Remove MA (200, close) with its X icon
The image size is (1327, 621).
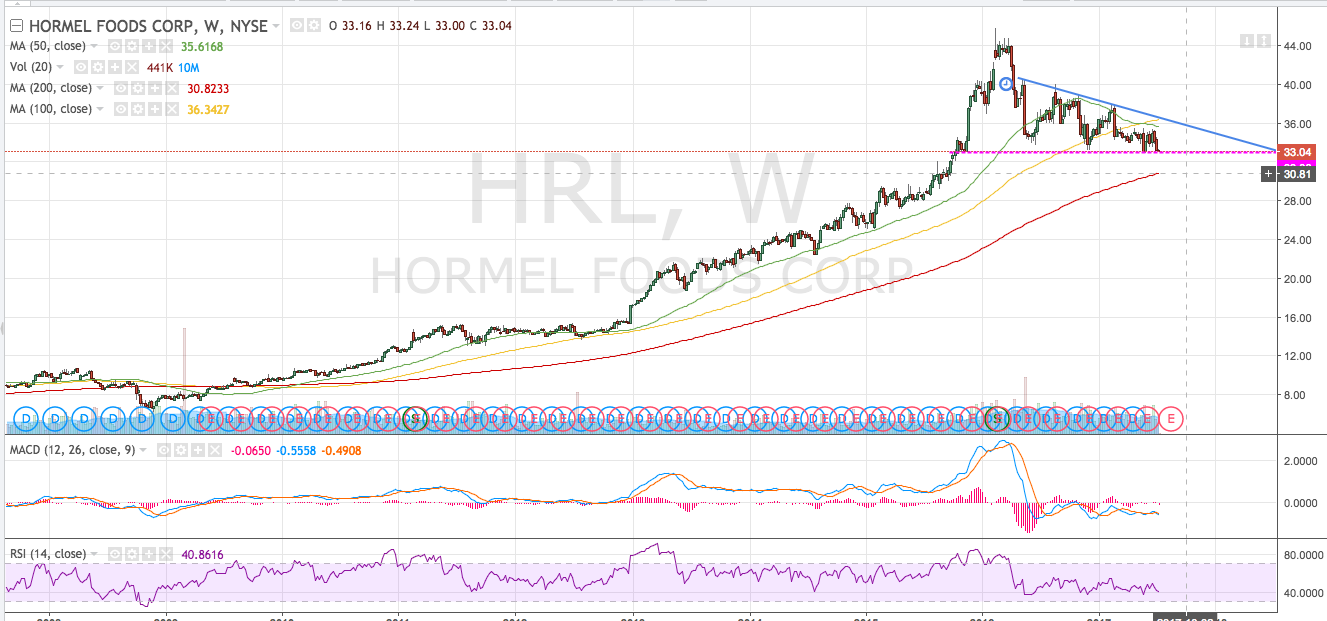click(170, 88)
